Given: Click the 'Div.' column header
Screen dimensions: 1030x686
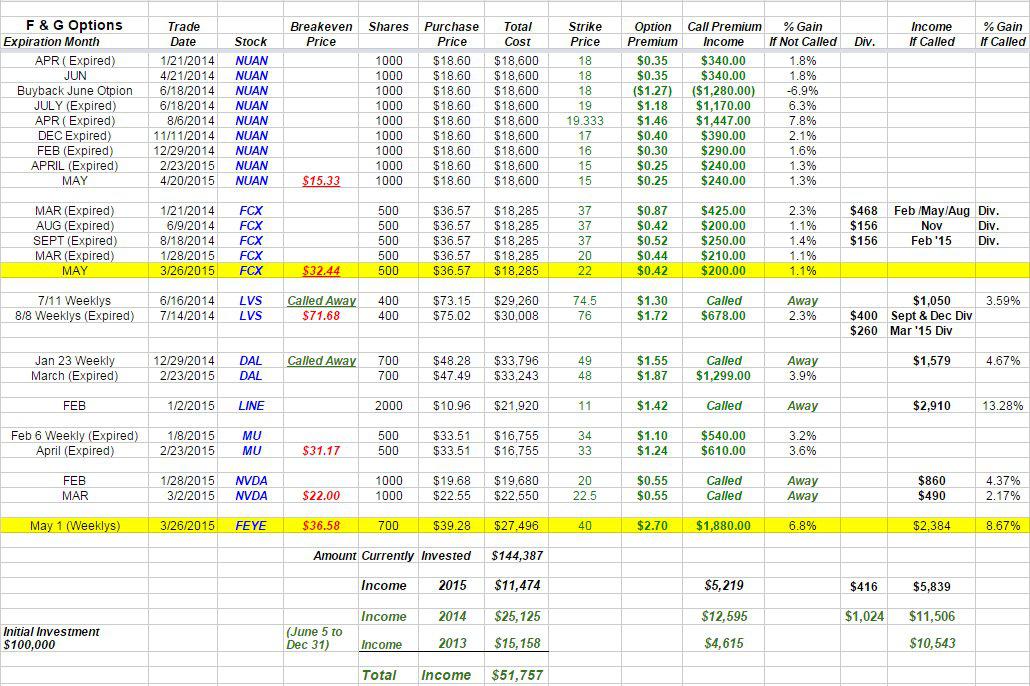Looking at the screenshot, I should [x=864, y=41].
